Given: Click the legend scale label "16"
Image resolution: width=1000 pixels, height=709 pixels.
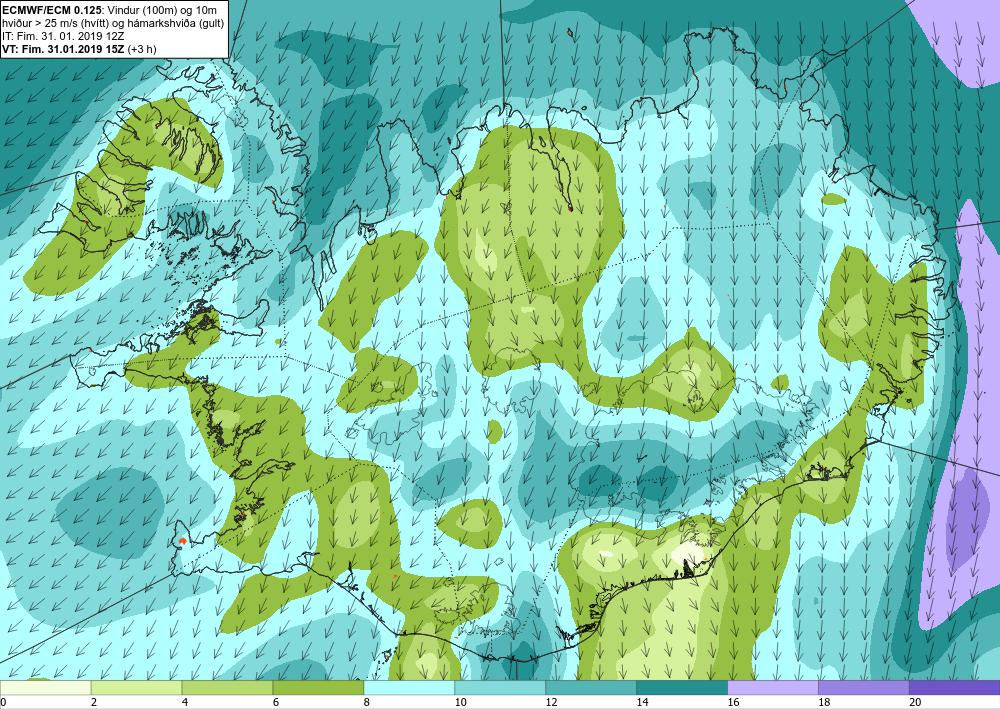Looking at the screenshot, I should point(733,702).
